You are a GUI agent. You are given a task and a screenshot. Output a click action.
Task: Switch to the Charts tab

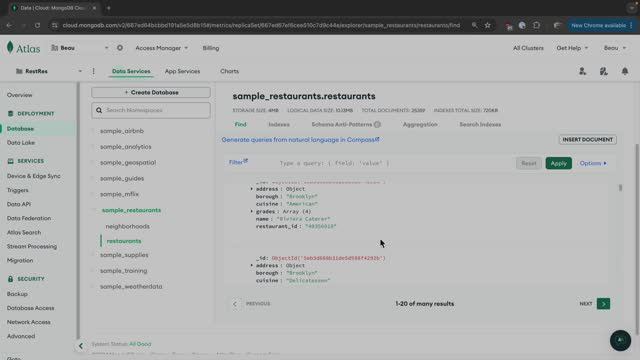[229, 71]
